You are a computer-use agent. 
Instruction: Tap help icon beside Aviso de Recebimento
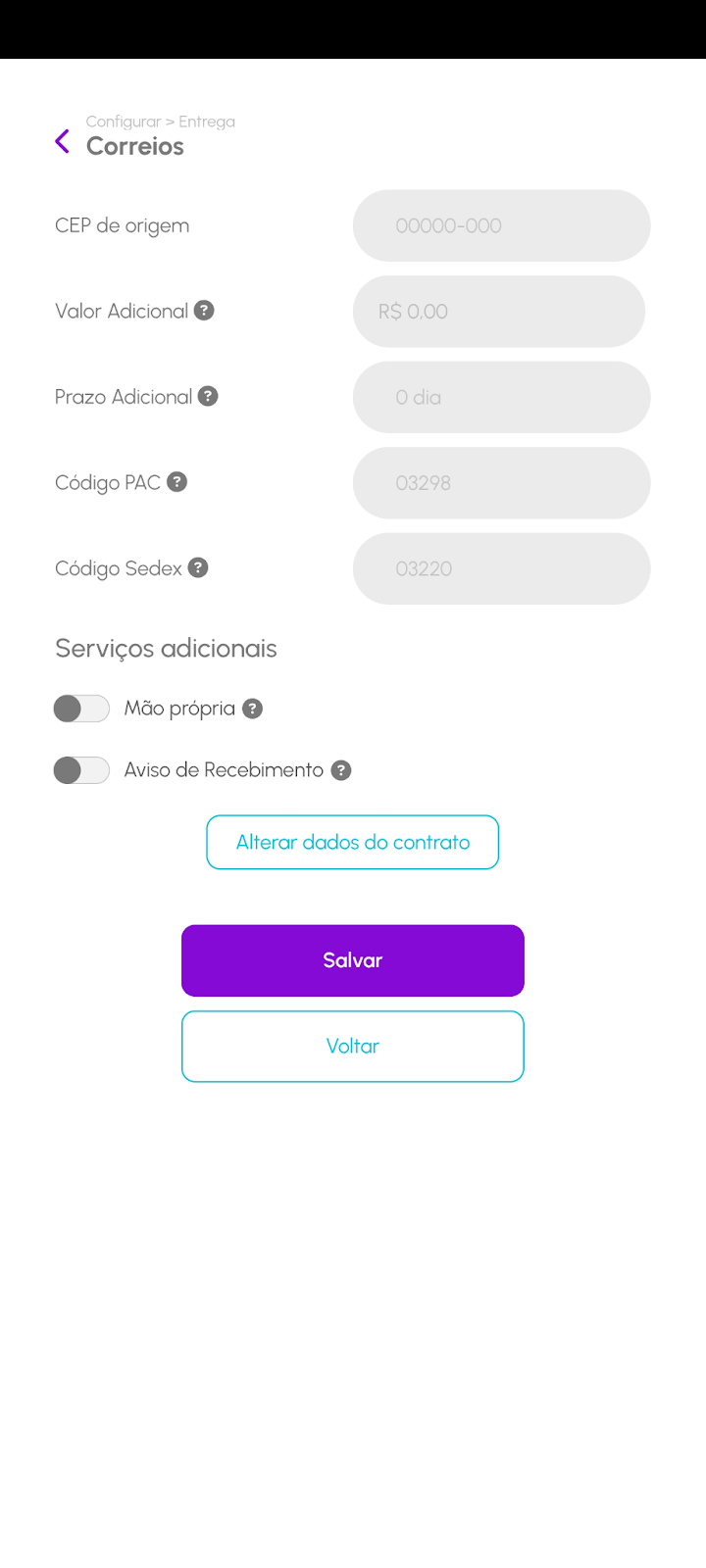pos(341,770)
